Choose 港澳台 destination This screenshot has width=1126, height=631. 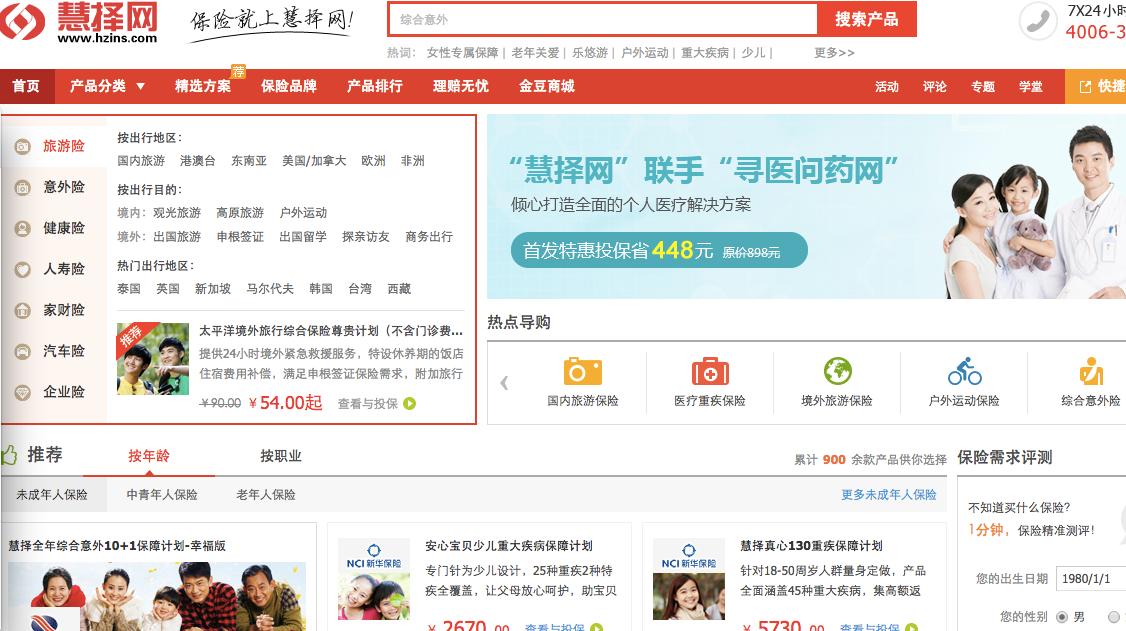pos(197,161)
